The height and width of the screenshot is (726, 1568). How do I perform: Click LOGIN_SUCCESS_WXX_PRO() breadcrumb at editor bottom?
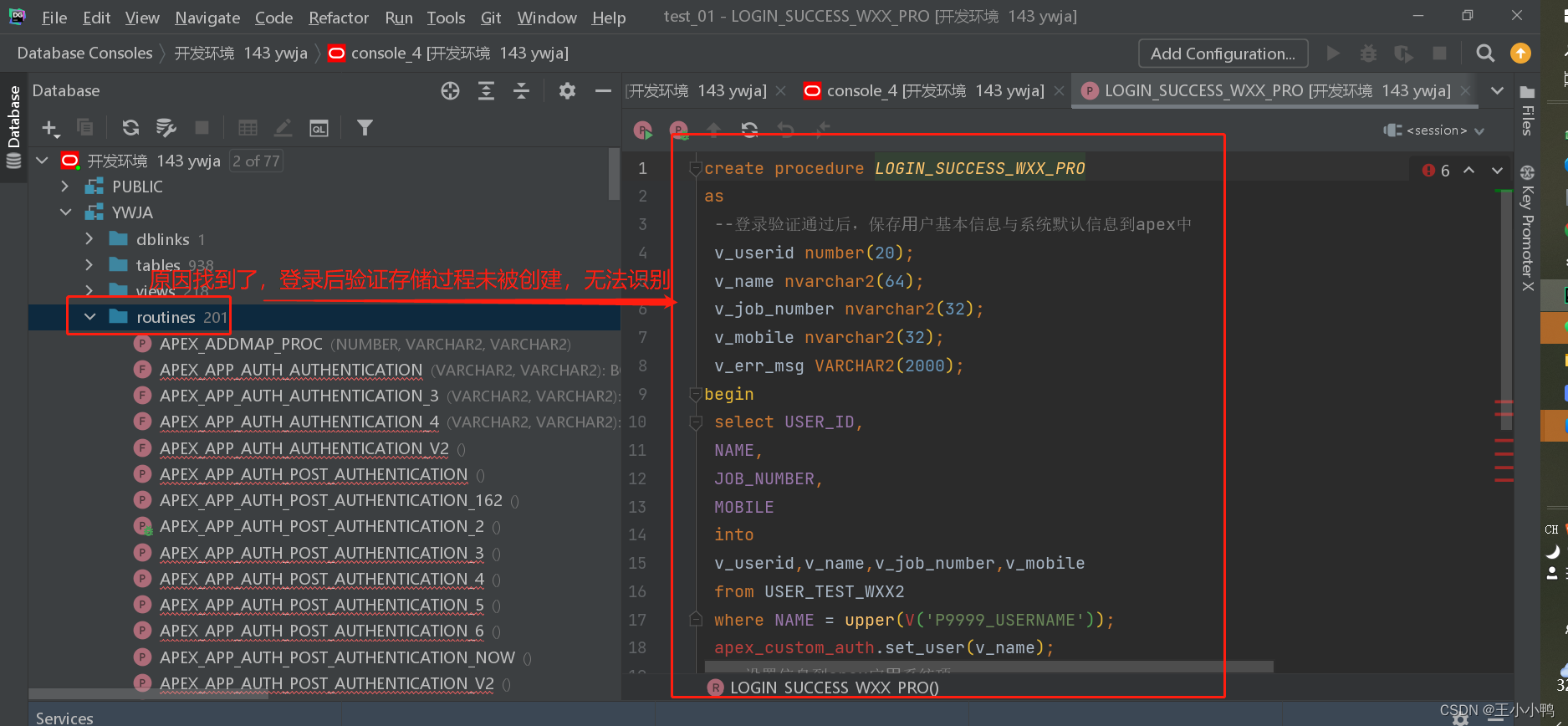pyautogui.click(x=824, y=688)
